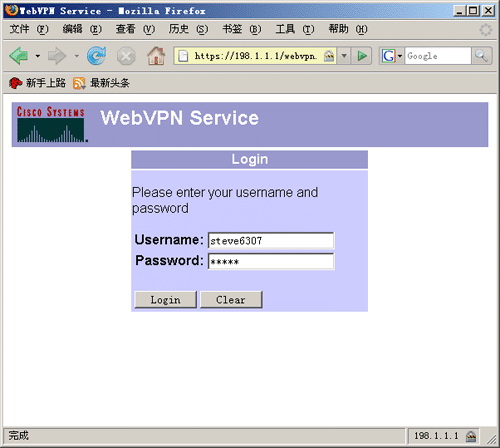Click the Clear button
The width and height of the screenshot is (500, 448).
click(x=231, y=300)
